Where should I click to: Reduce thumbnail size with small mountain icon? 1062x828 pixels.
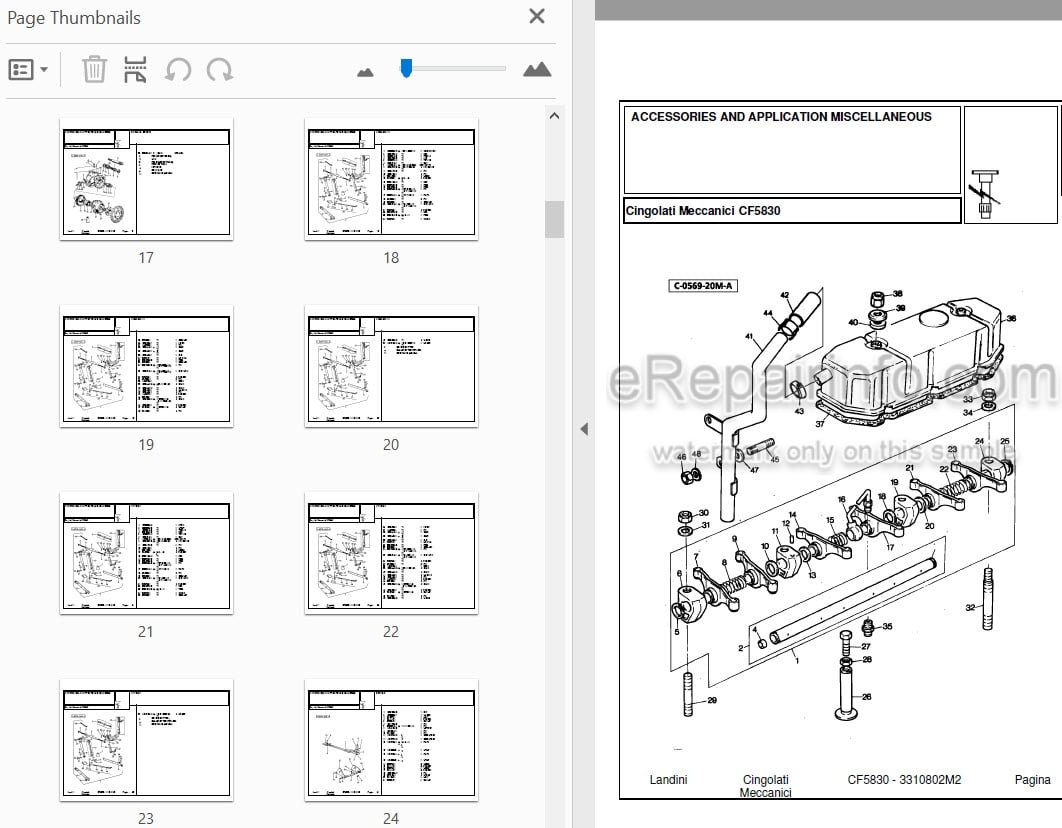365,72
